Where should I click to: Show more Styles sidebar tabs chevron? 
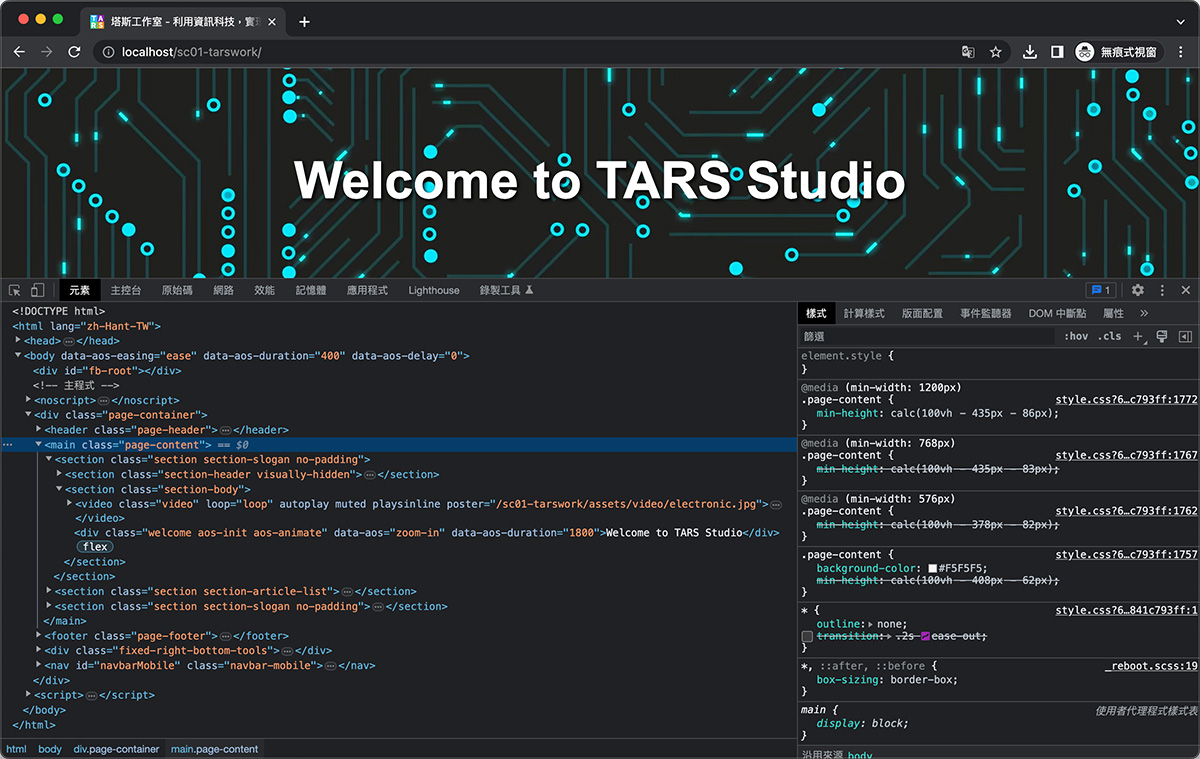click(x=1144, y=313)
